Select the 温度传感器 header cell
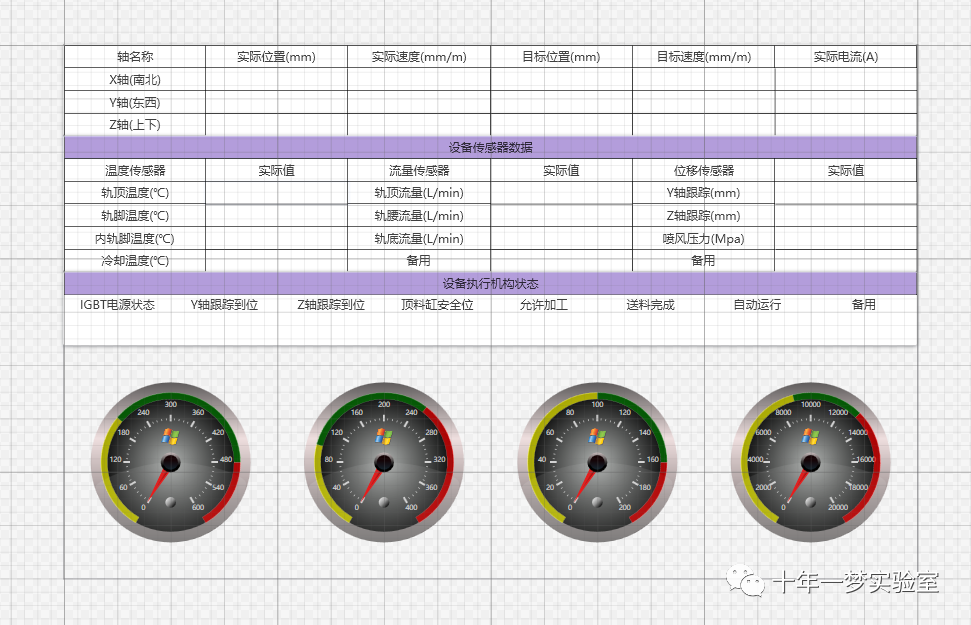 (135, 170)
